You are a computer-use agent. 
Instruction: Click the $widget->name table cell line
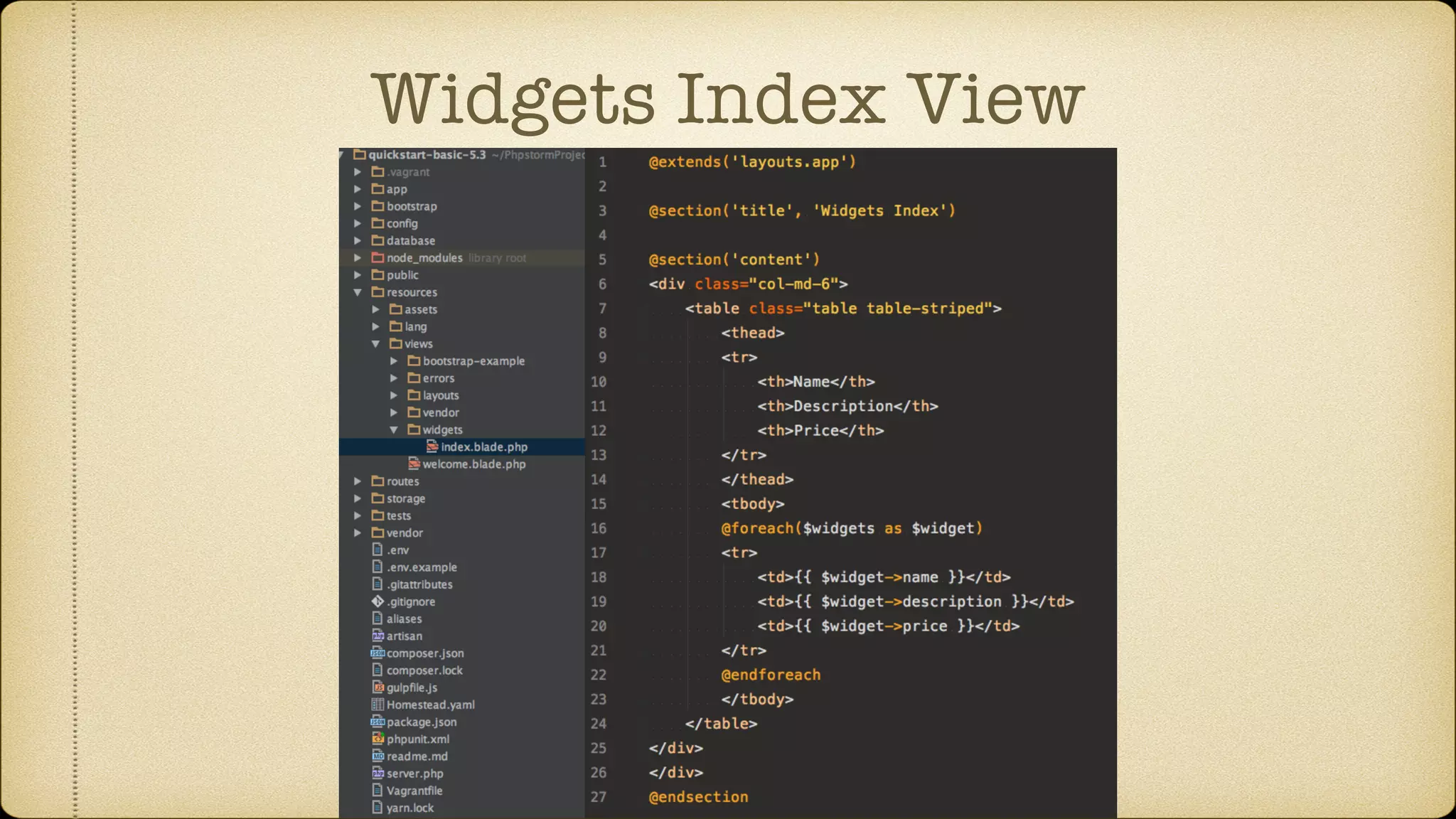click(x=884, y=577)
